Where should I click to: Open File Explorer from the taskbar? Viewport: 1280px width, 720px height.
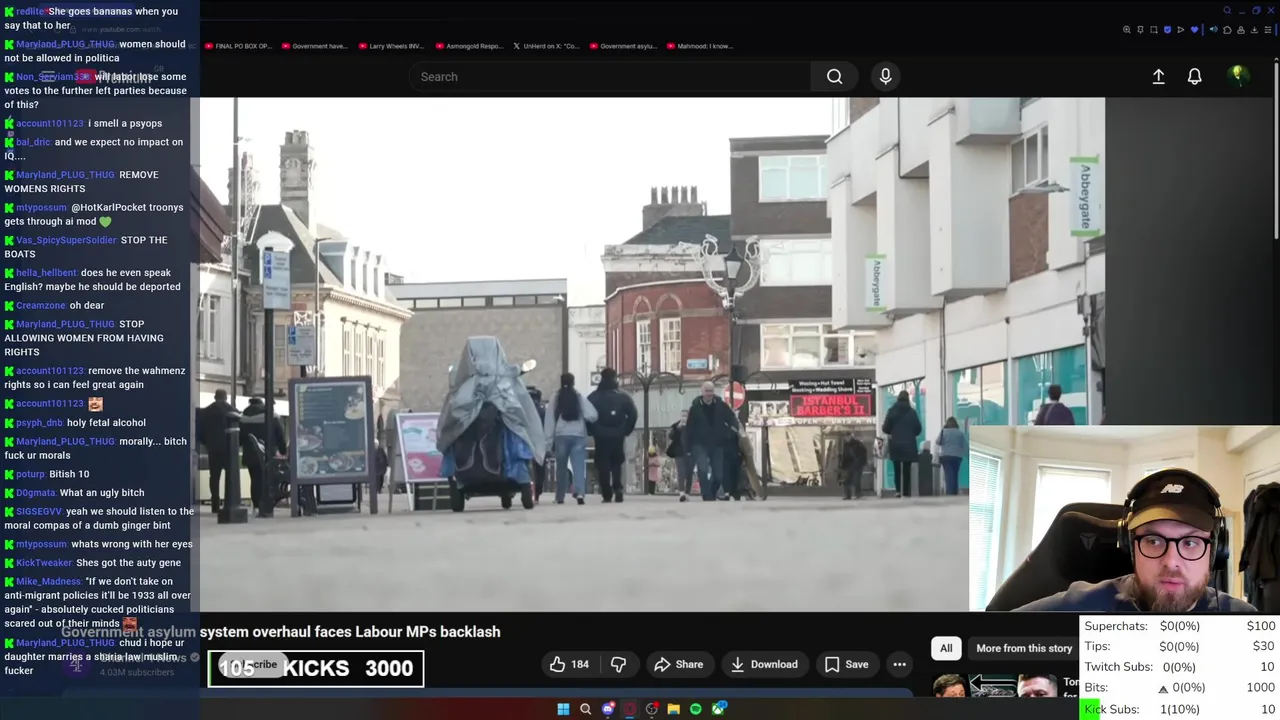(673, 709)
